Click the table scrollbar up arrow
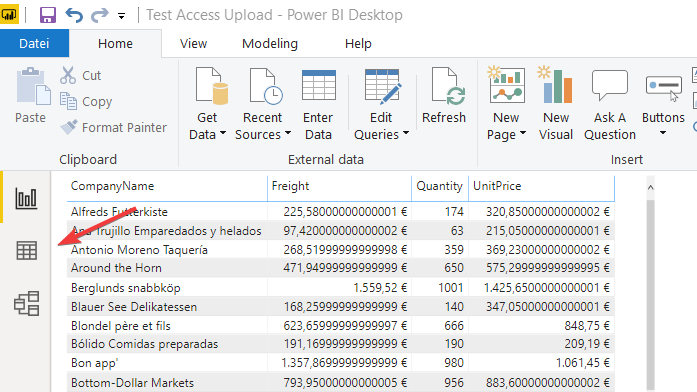 tap(651, 188)
